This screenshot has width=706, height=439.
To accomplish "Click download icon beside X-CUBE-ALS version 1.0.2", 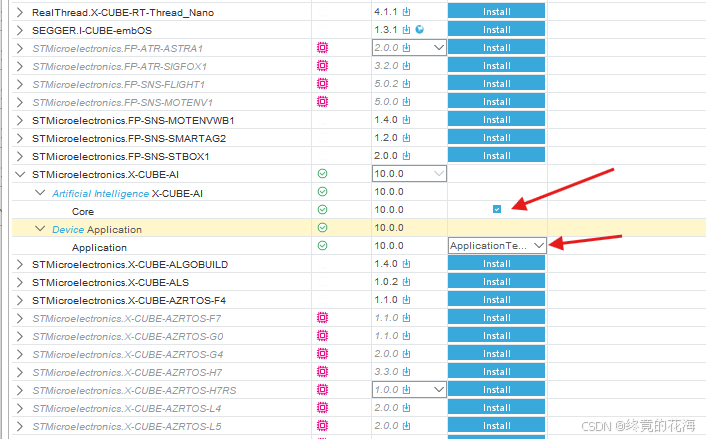I will pos(407,282).
